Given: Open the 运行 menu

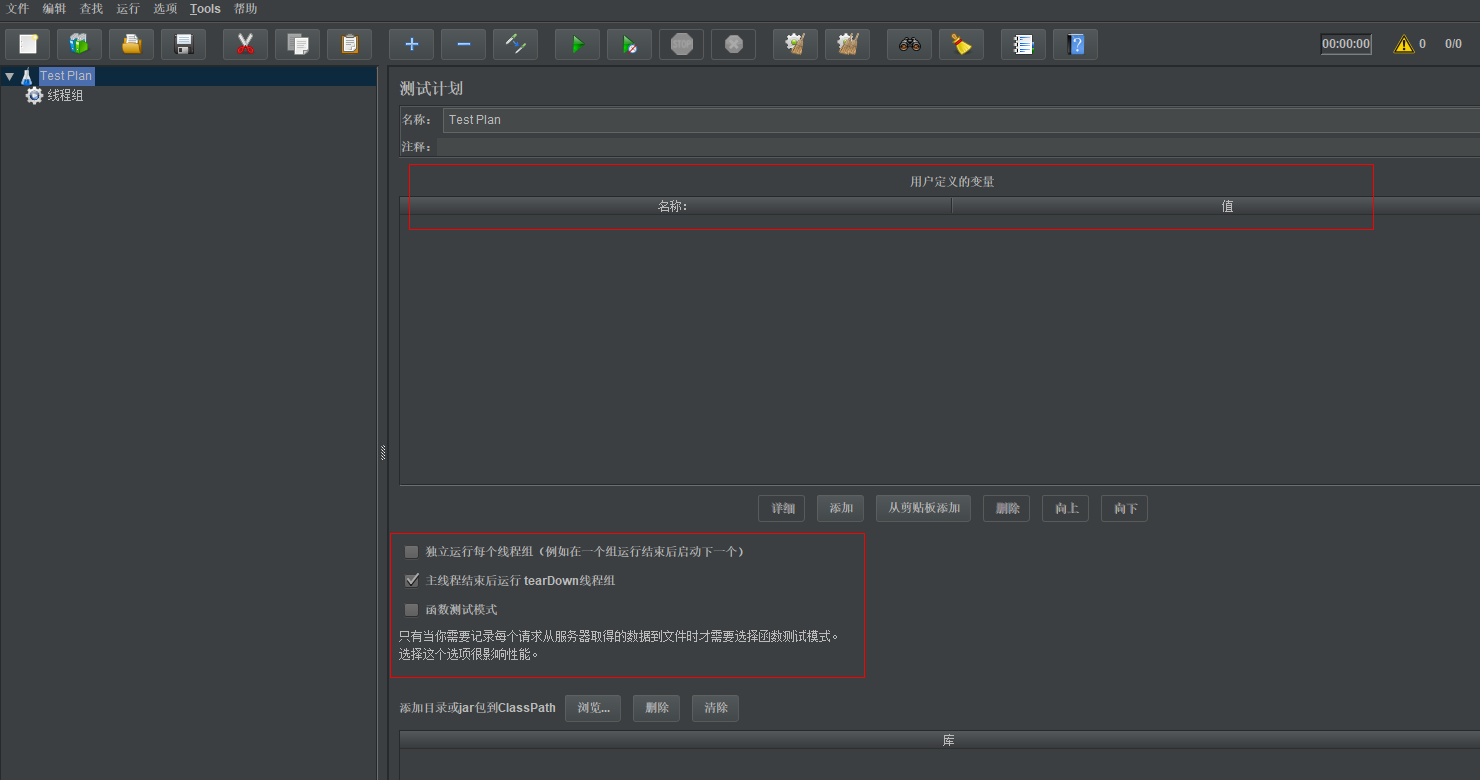Looking at the screenshot, I should [128, 9].
